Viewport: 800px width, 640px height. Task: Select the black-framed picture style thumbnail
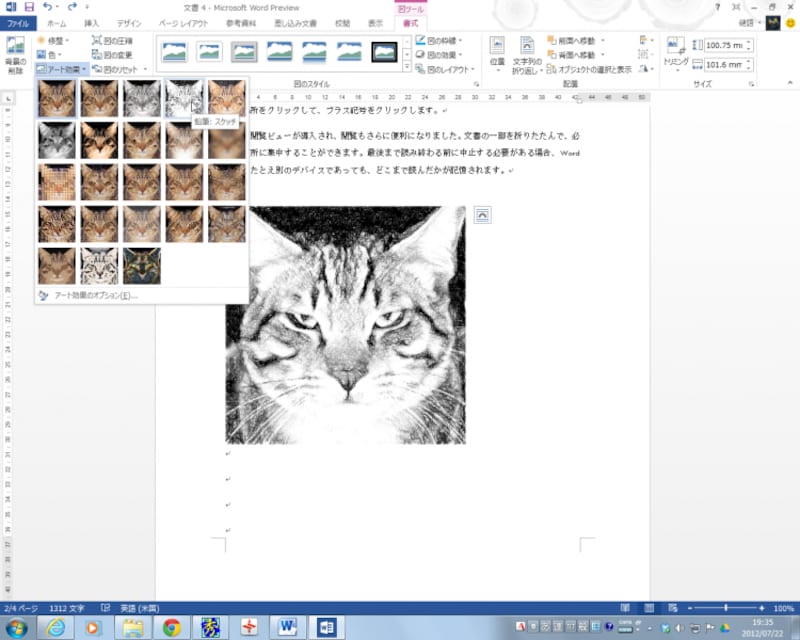384,51
